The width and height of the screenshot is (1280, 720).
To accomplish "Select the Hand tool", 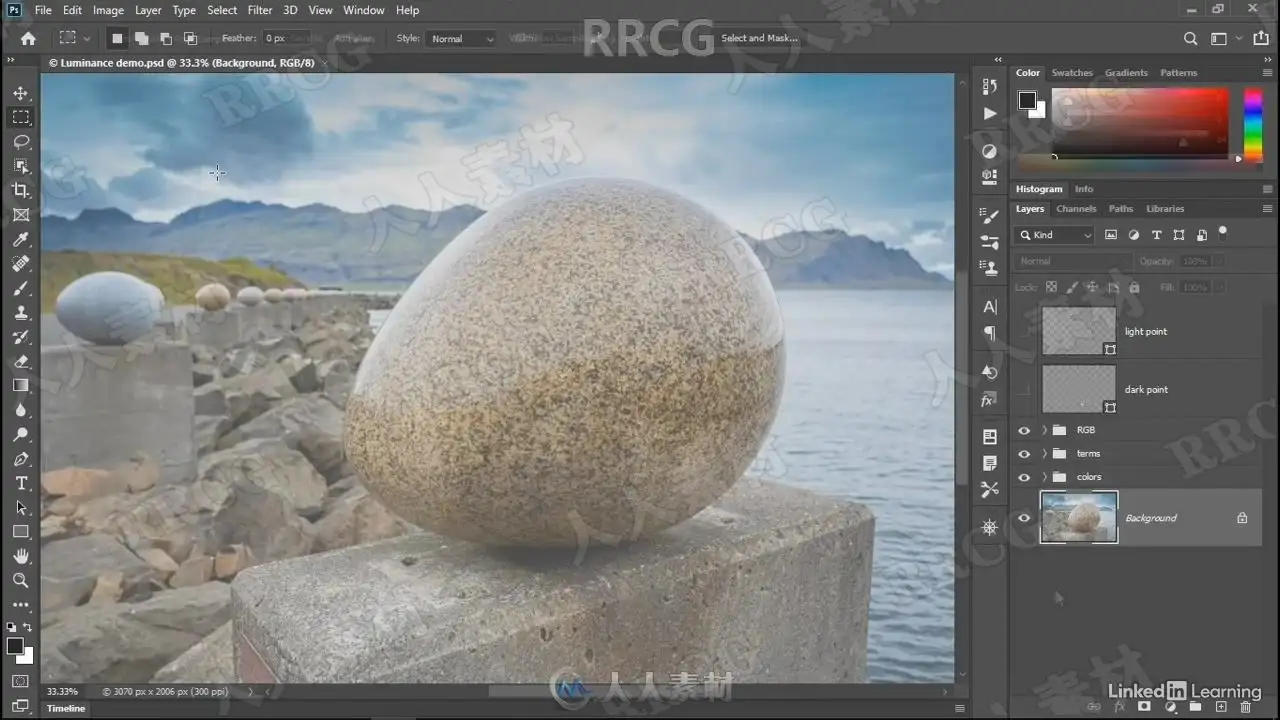I will tap(21, 556).
